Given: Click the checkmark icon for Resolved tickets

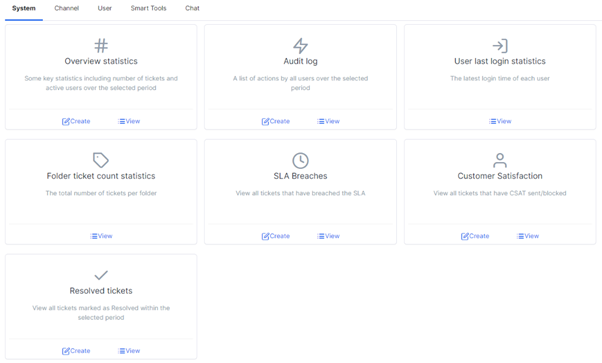Looking at the screenshot, I should [x=101, y=275].
